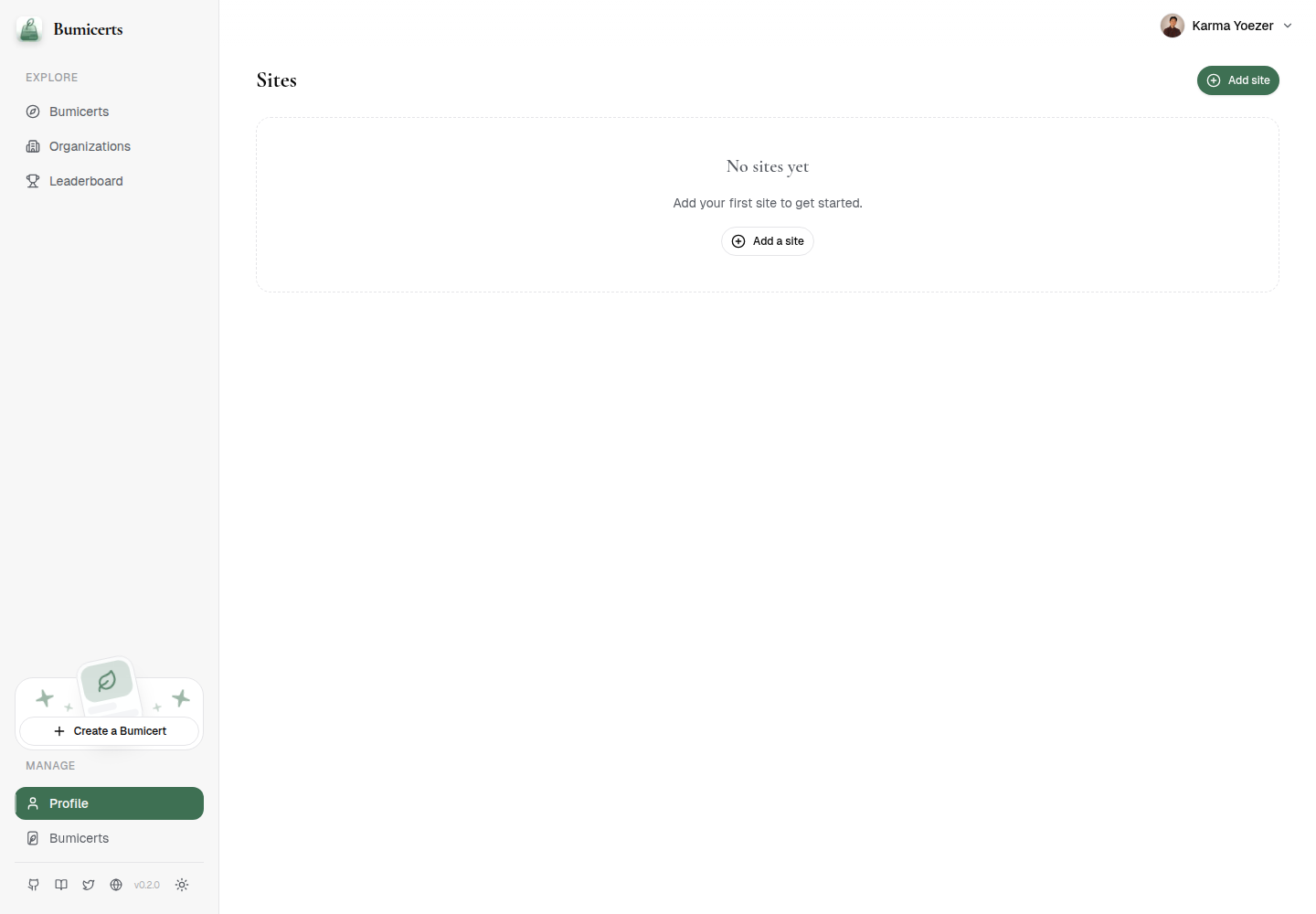
Task: Open Bumicerts under the Explore section
Action: 109,112
